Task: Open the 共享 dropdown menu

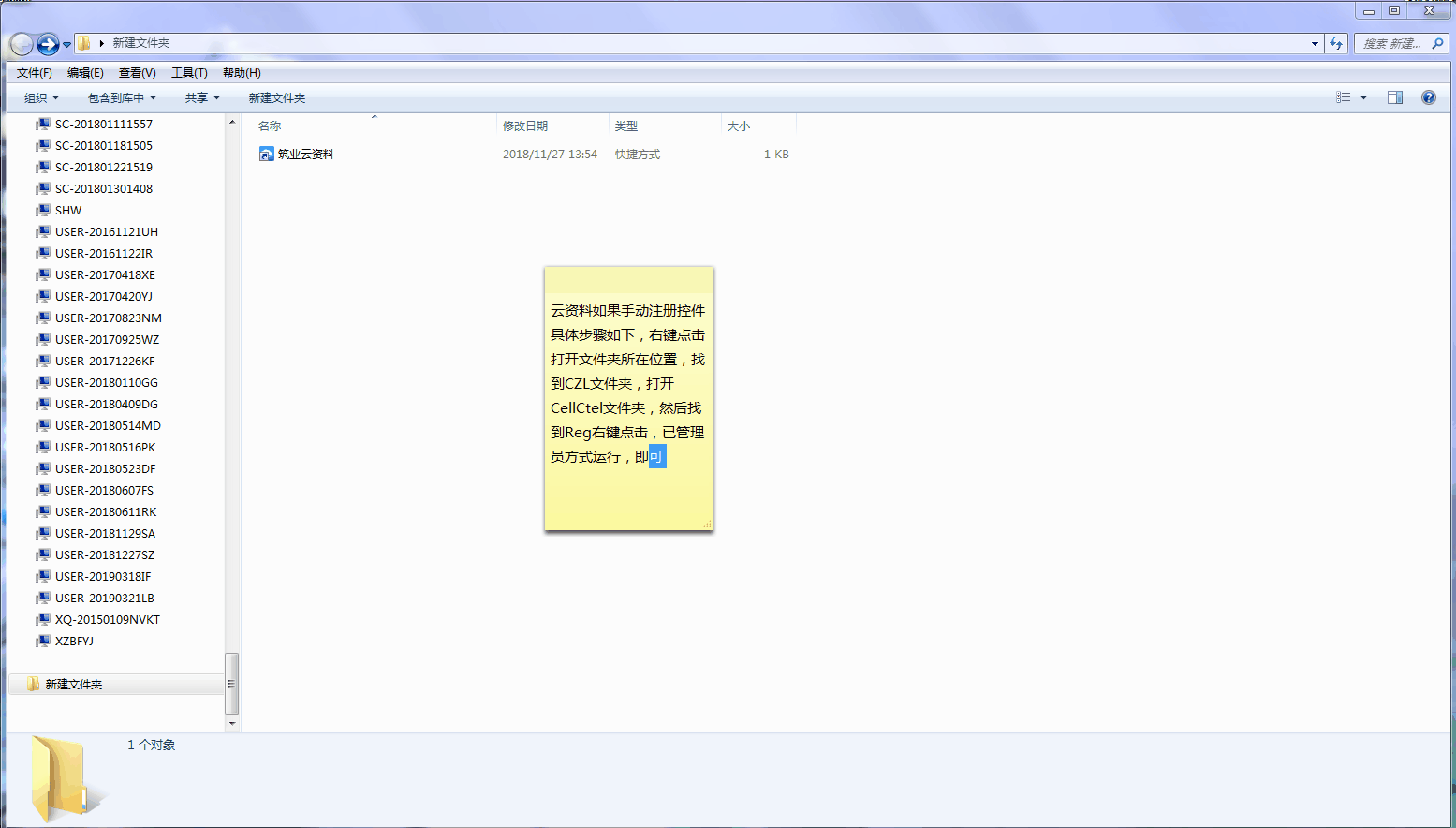Action: point(202,98)
